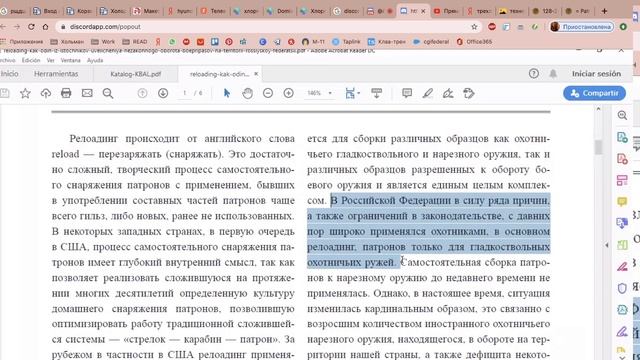
Task: Go to the previous page
Action: (142, 93)
